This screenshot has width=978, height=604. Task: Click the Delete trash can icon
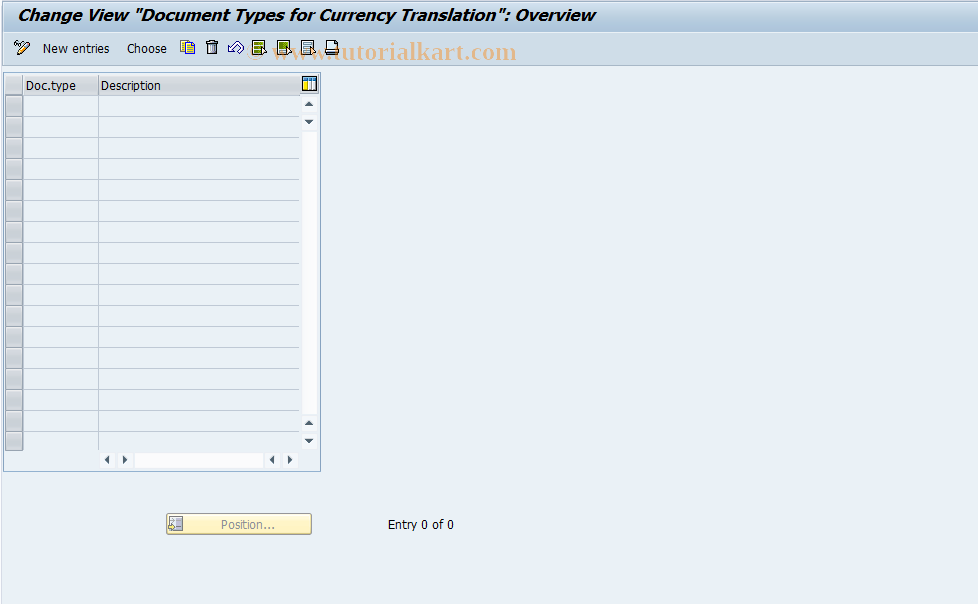tap(212, 47)
